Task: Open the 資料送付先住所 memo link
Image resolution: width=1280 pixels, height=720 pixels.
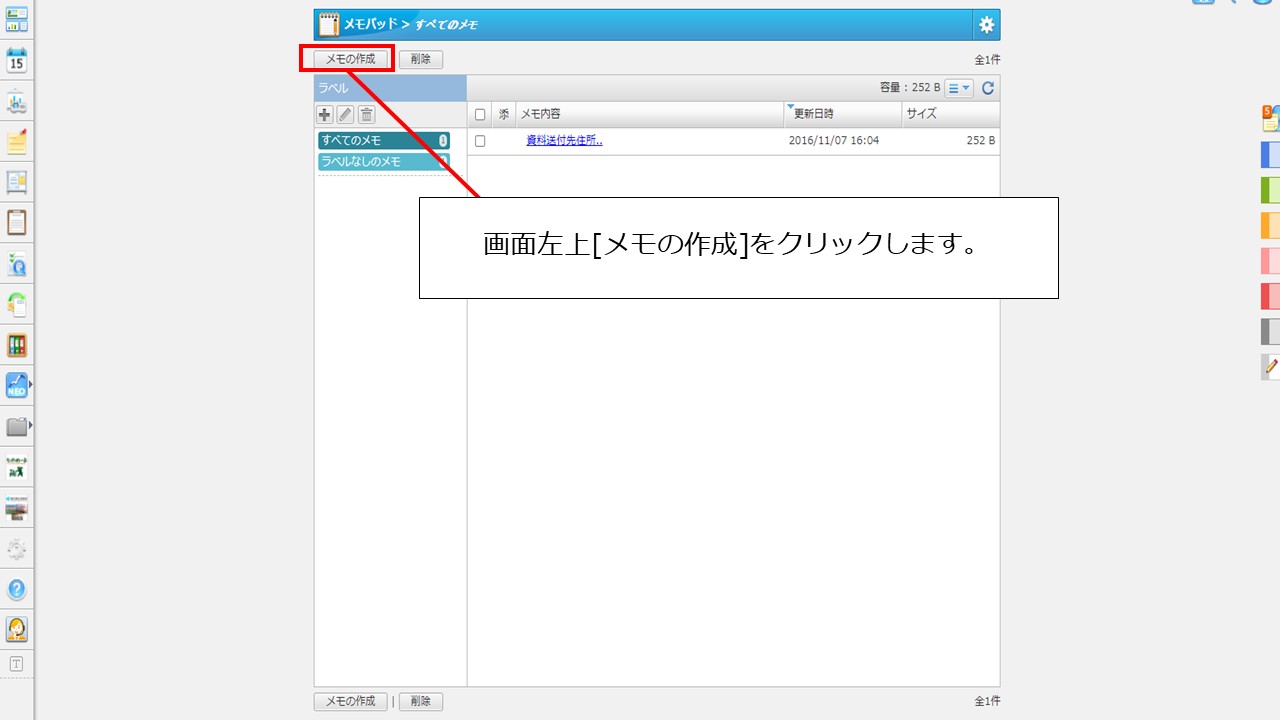Action: click(x=564, y=141)
